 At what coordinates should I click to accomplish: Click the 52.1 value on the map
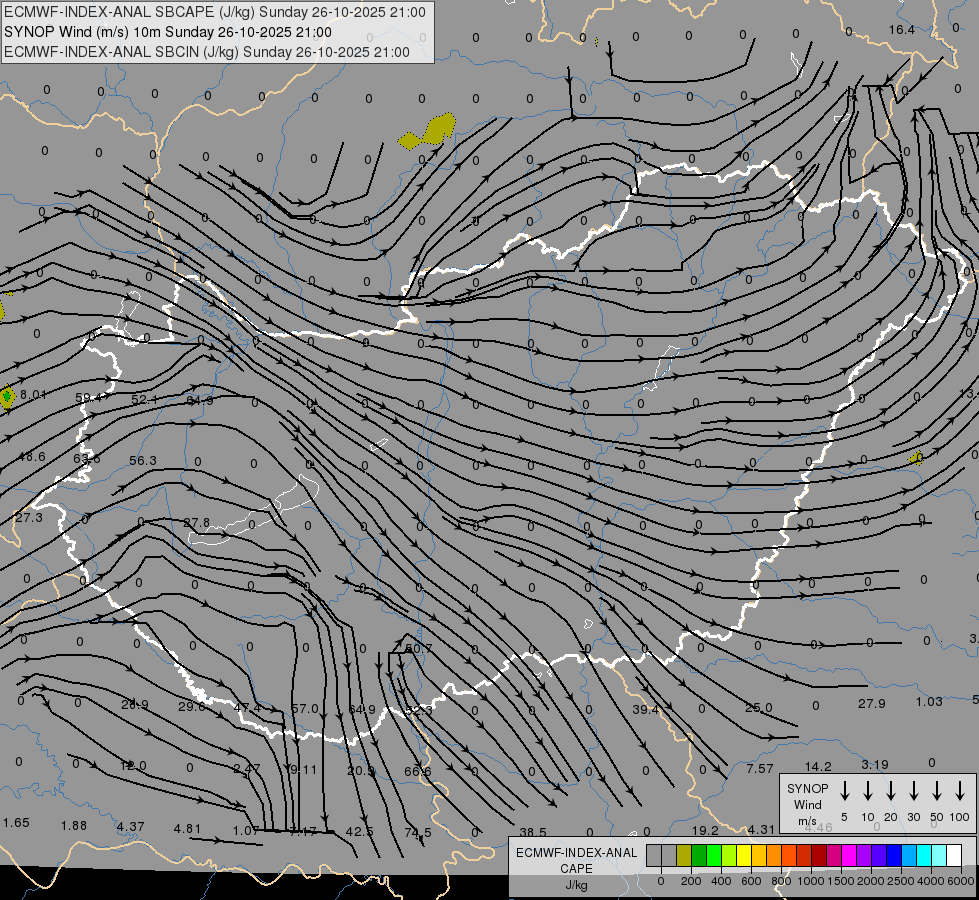coord(144,399)
